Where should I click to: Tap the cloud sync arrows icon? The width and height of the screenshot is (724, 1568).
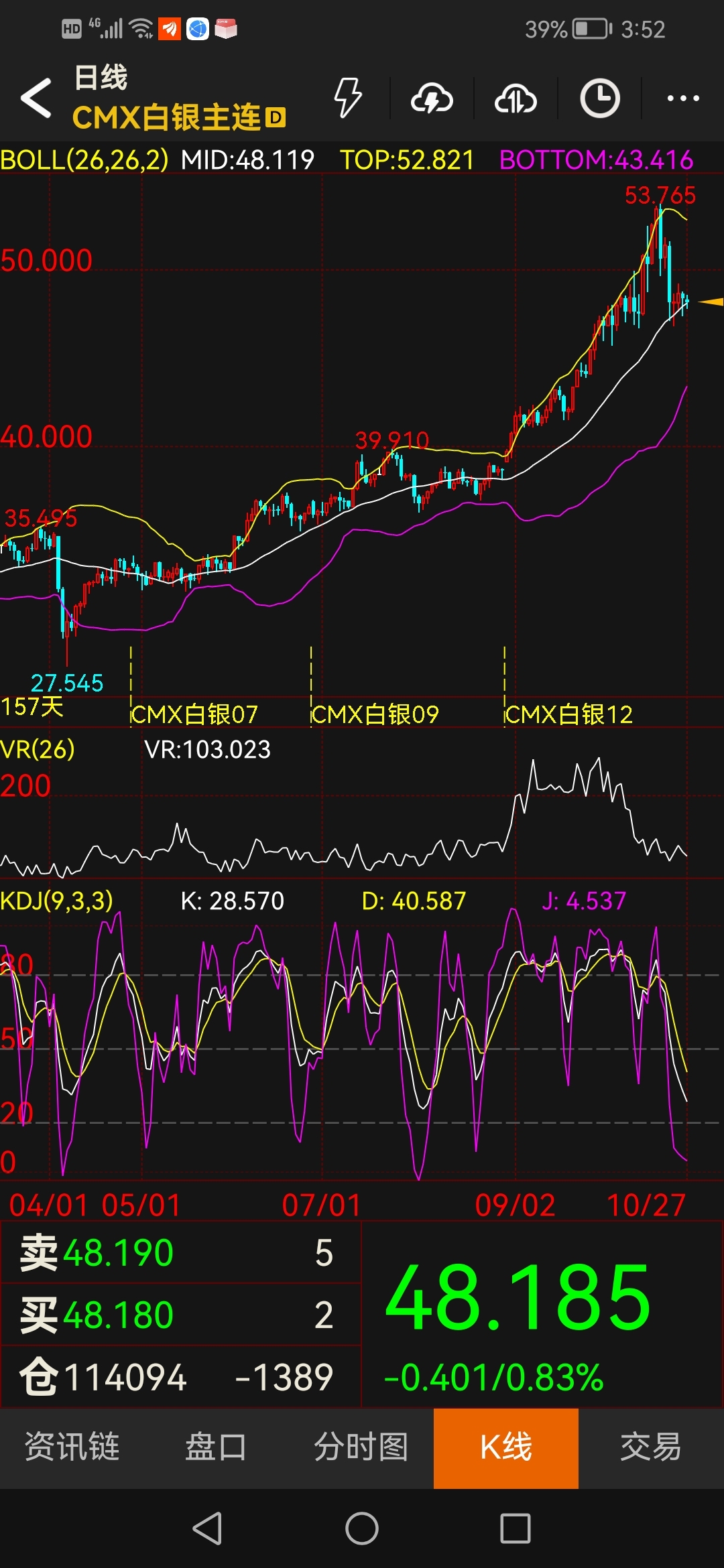point(516,99)
